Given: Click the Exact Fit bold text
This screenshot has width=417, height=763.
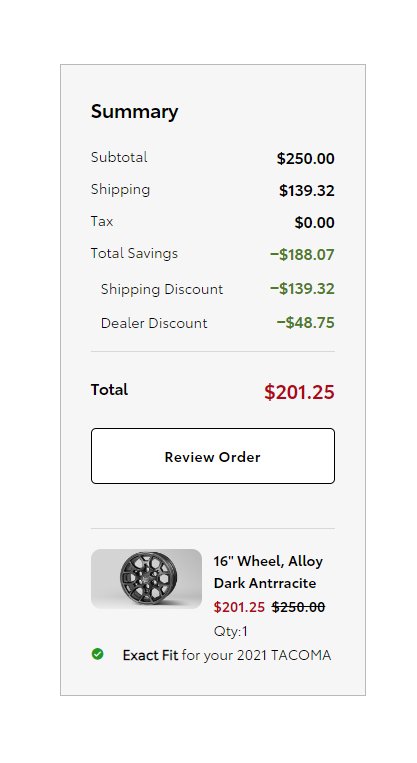Looking at the screenshot, I should (150, 655).
